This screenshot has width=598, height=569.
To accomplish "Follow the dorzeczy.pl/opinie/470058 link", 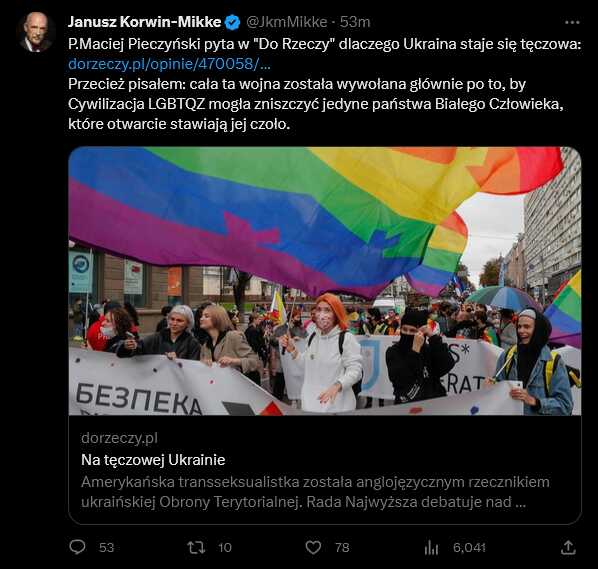I will tap(169, 64).
